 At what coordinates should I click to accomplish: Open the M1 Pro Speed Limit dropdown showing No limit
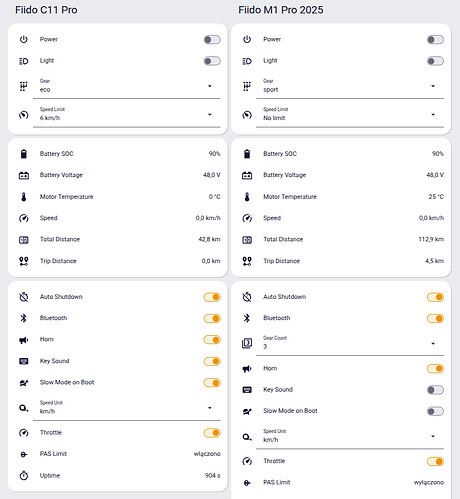tap(350, 115)
